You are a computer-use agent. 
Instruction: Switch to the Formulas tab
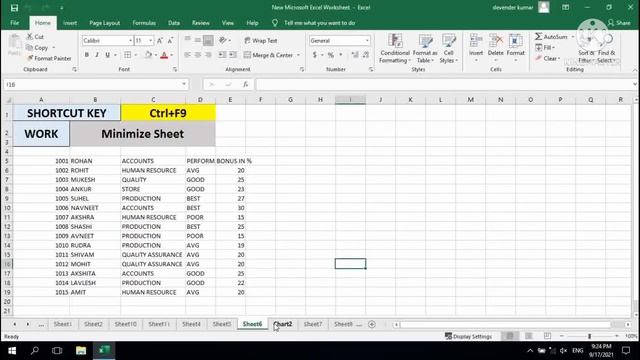click(144, 23)
